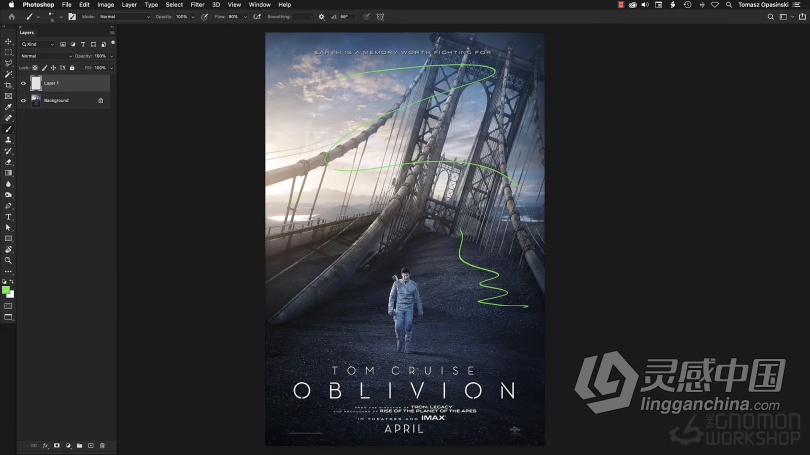The image size is (810, 455).
Task: Hide Layer 1 visibility eye
Action: (x=23, y=83)
